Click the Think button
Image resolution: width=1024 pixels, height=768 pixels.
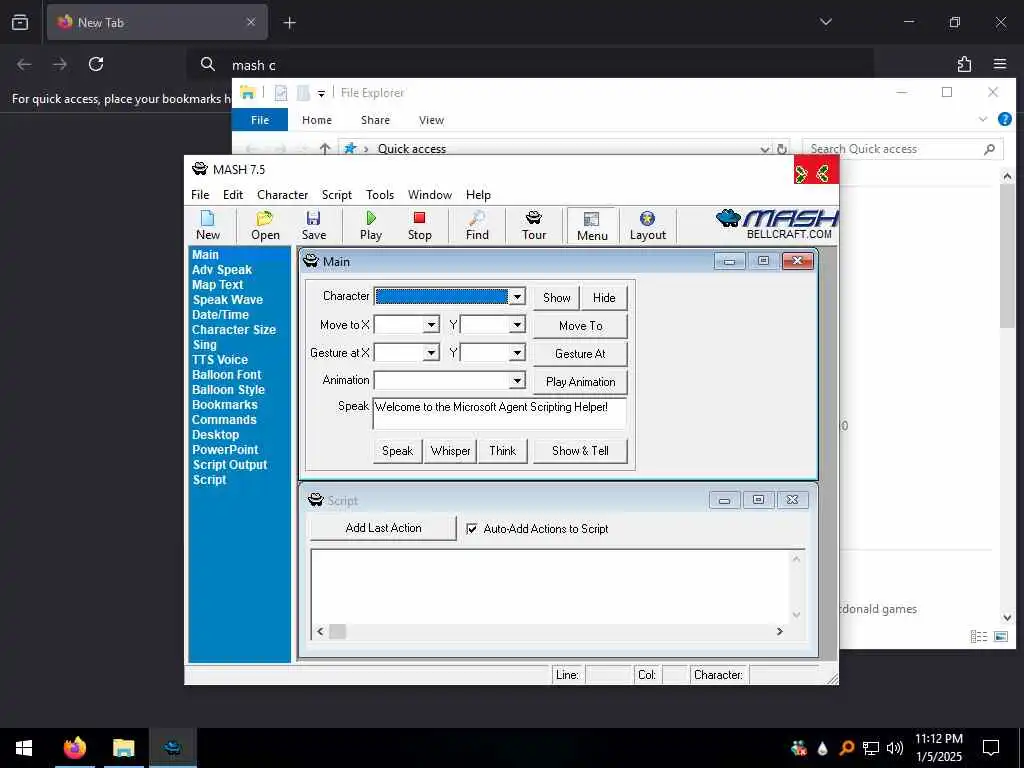click(502, 451)
